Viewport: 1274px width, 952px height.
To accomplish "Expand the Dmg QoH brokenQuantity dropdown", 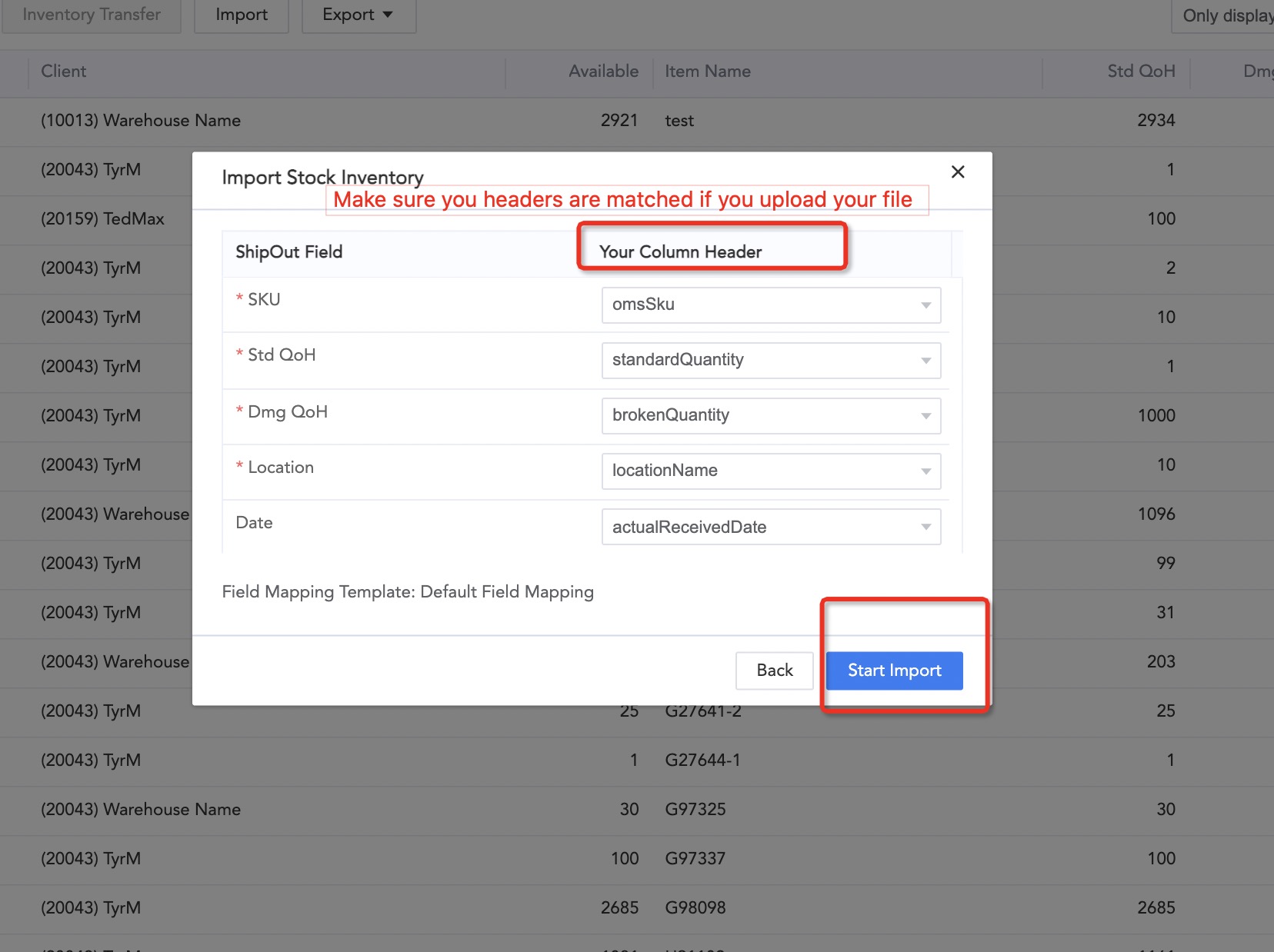I will coord(771,416).
